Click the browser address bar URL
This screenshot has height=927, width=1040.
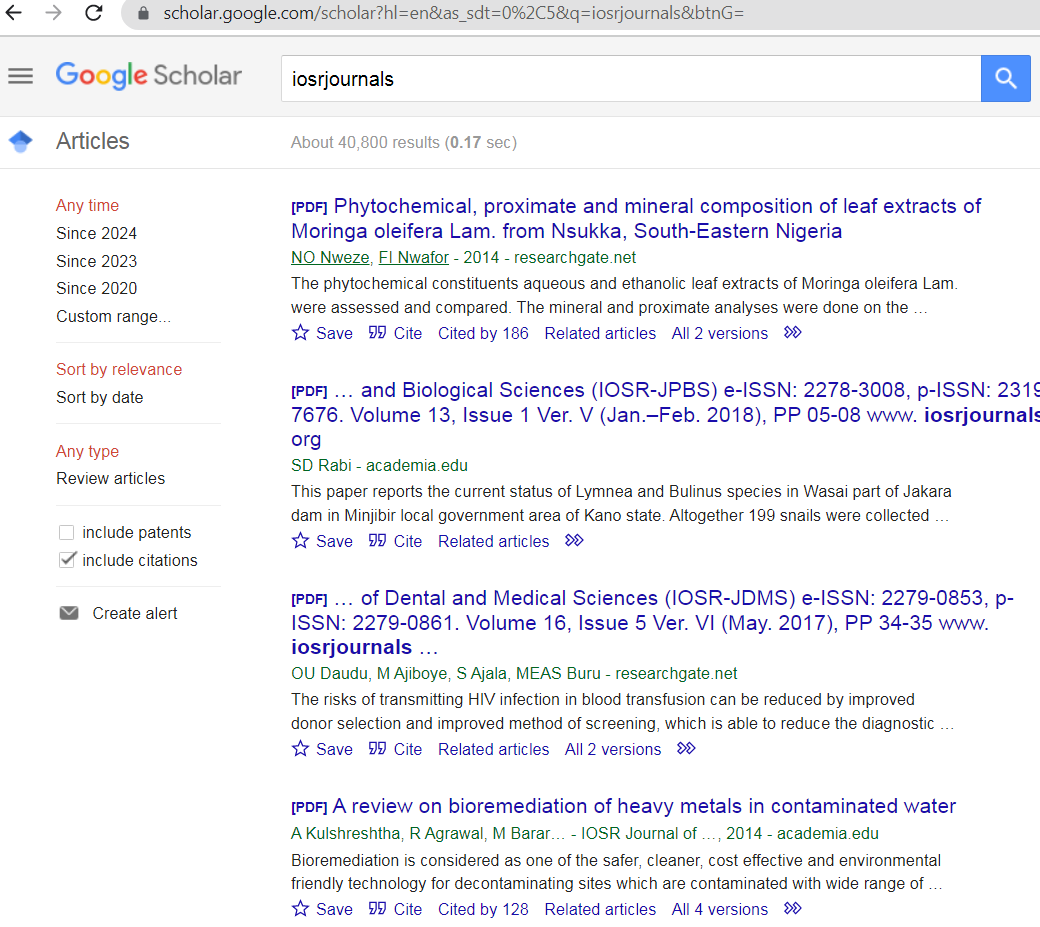point(454,13)
